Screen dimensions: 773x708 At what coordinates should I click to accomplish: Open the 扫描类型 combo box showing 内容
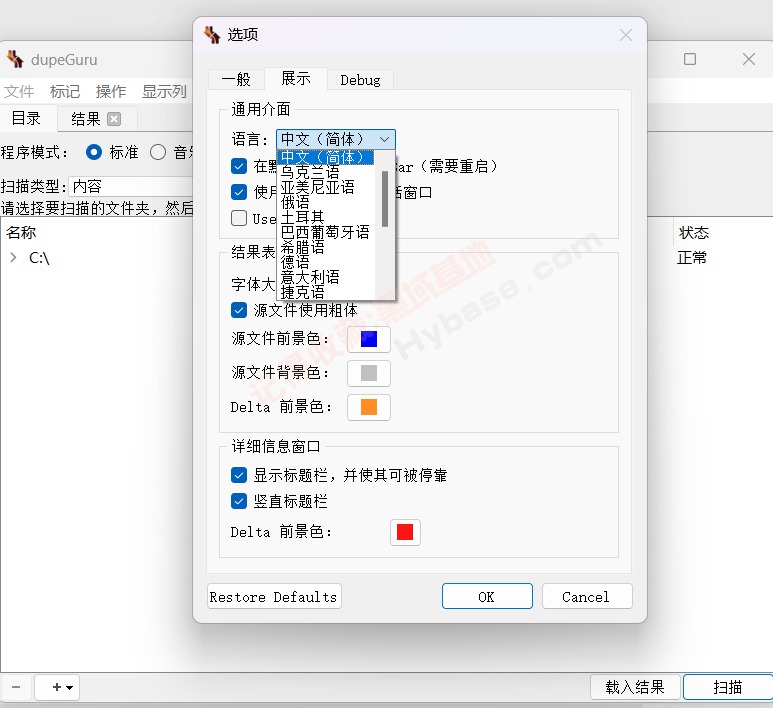[x=131, y=186]
